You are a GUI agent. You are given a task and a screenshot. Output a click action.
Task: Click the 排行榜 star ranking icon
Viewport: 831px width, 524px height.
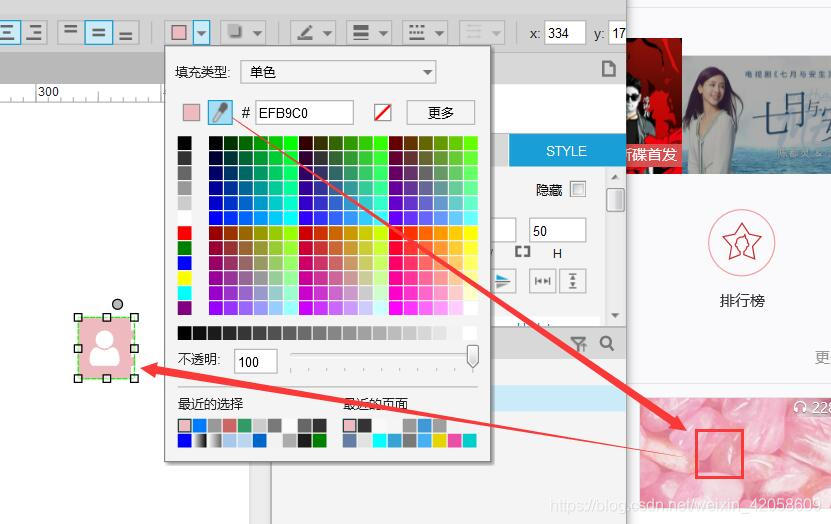coord(741,242)
